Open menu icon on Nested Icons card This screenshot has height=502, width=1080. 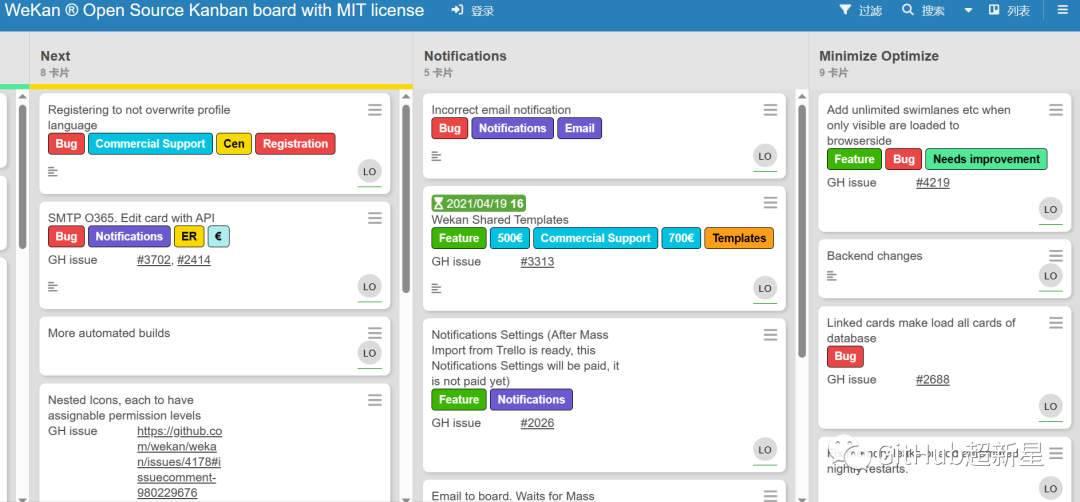point(375,399)
